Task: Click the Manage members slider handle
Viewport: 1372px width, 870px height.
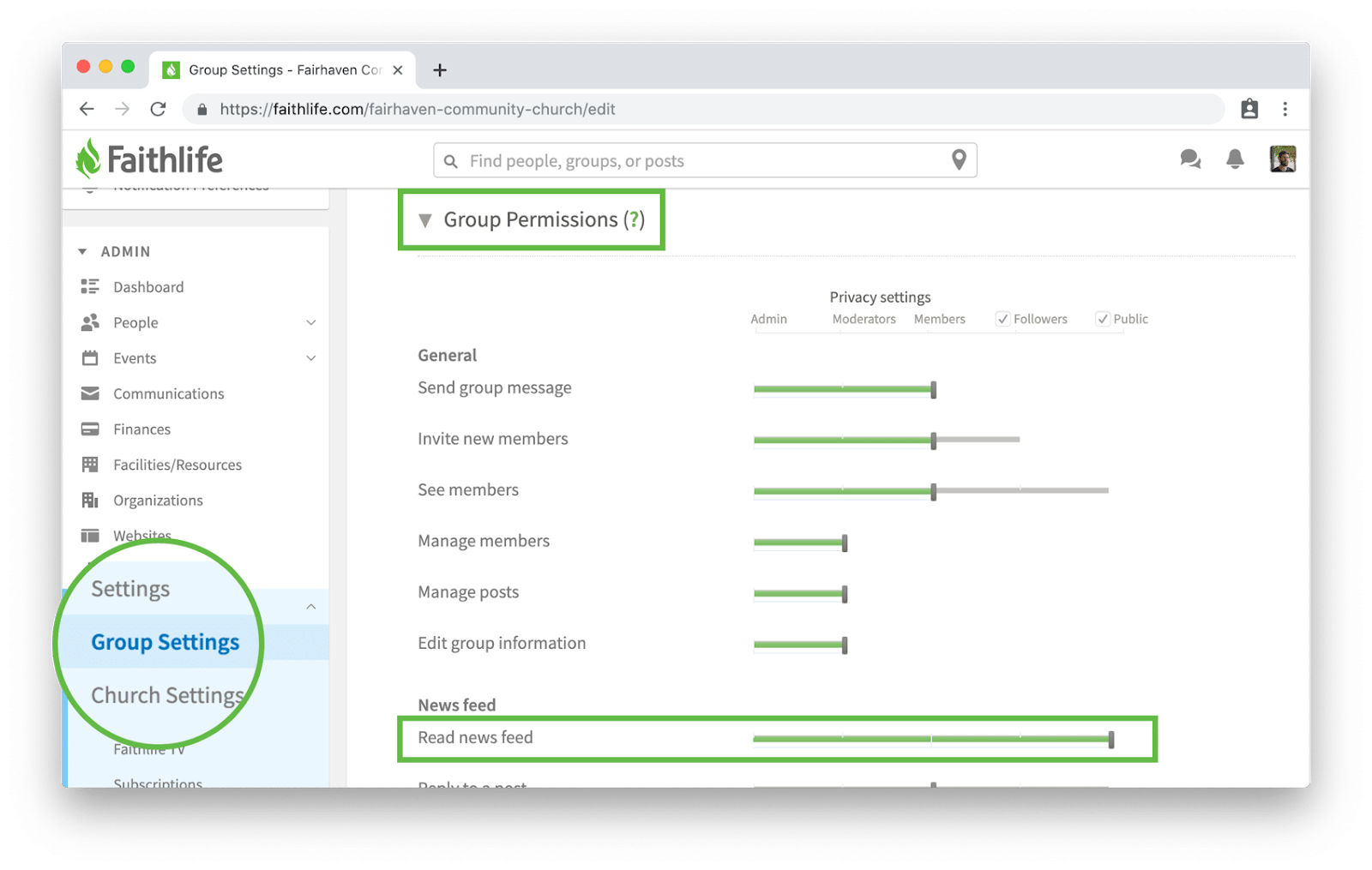Action: [845, 543]
